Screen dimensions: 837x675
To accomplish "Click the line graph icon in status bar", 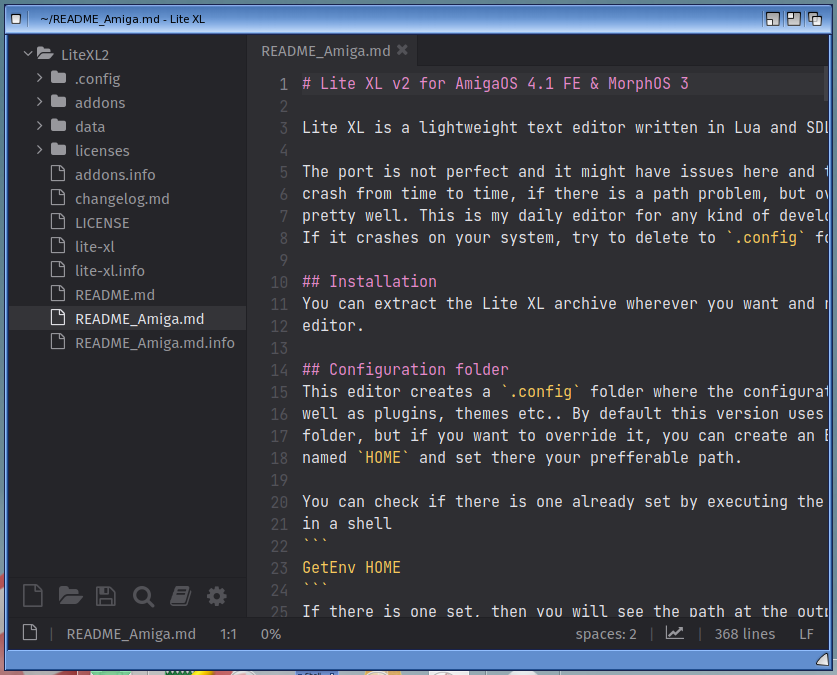I will [675, 633].
